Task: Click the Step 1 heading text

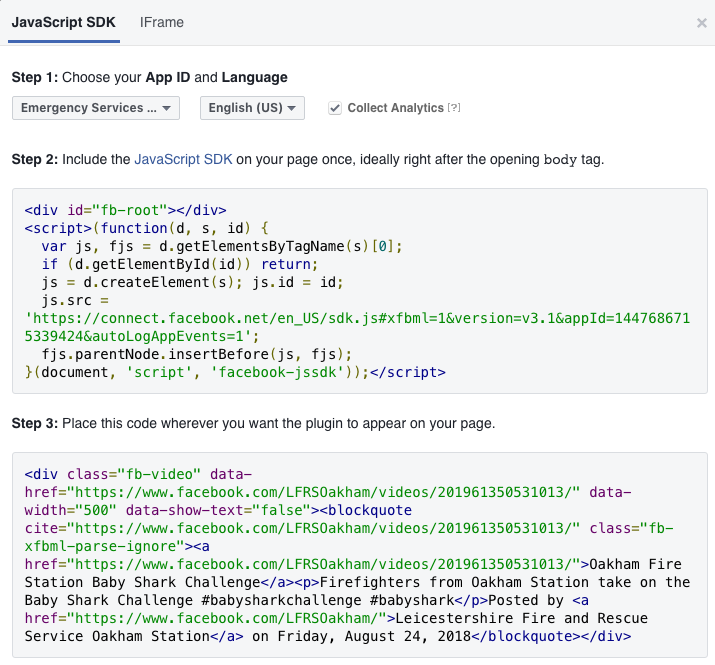Action: 150,77
